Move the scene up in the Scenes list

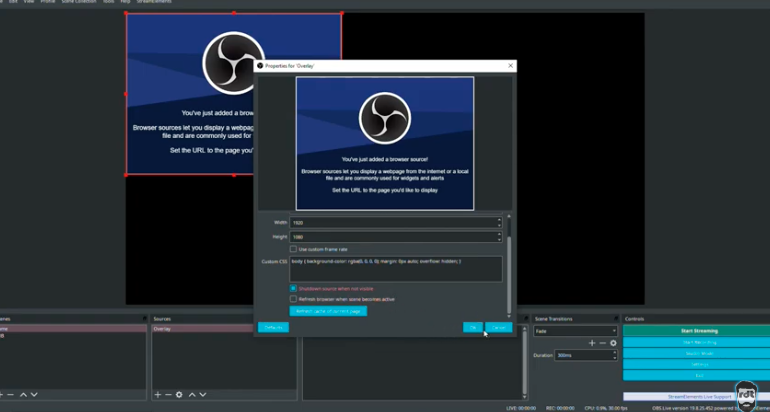pos(23,395)
